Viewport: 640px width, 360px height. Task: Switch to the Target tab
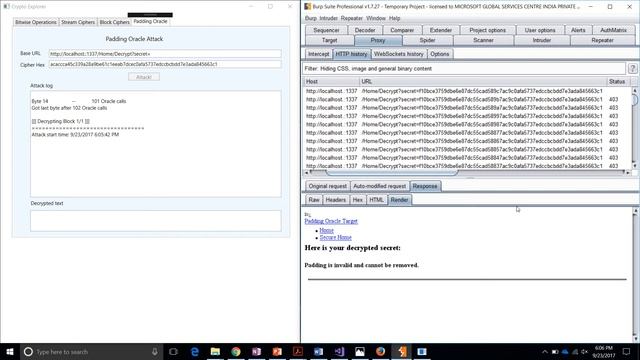click(x=329, y=40)
